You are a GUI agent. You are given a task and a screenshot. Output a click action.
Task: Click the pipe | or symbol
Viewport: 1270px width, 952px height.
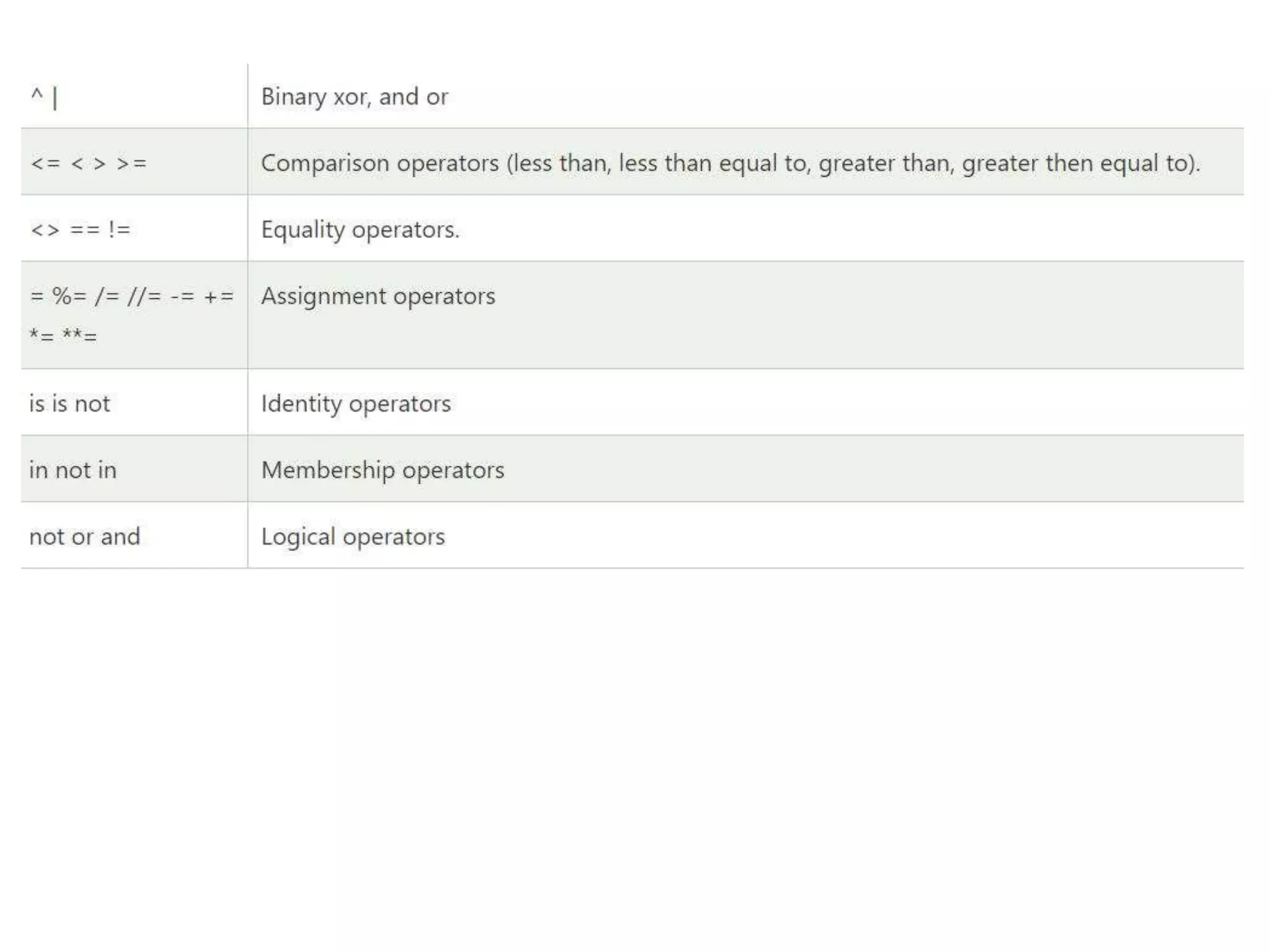[x=55, y=98]
